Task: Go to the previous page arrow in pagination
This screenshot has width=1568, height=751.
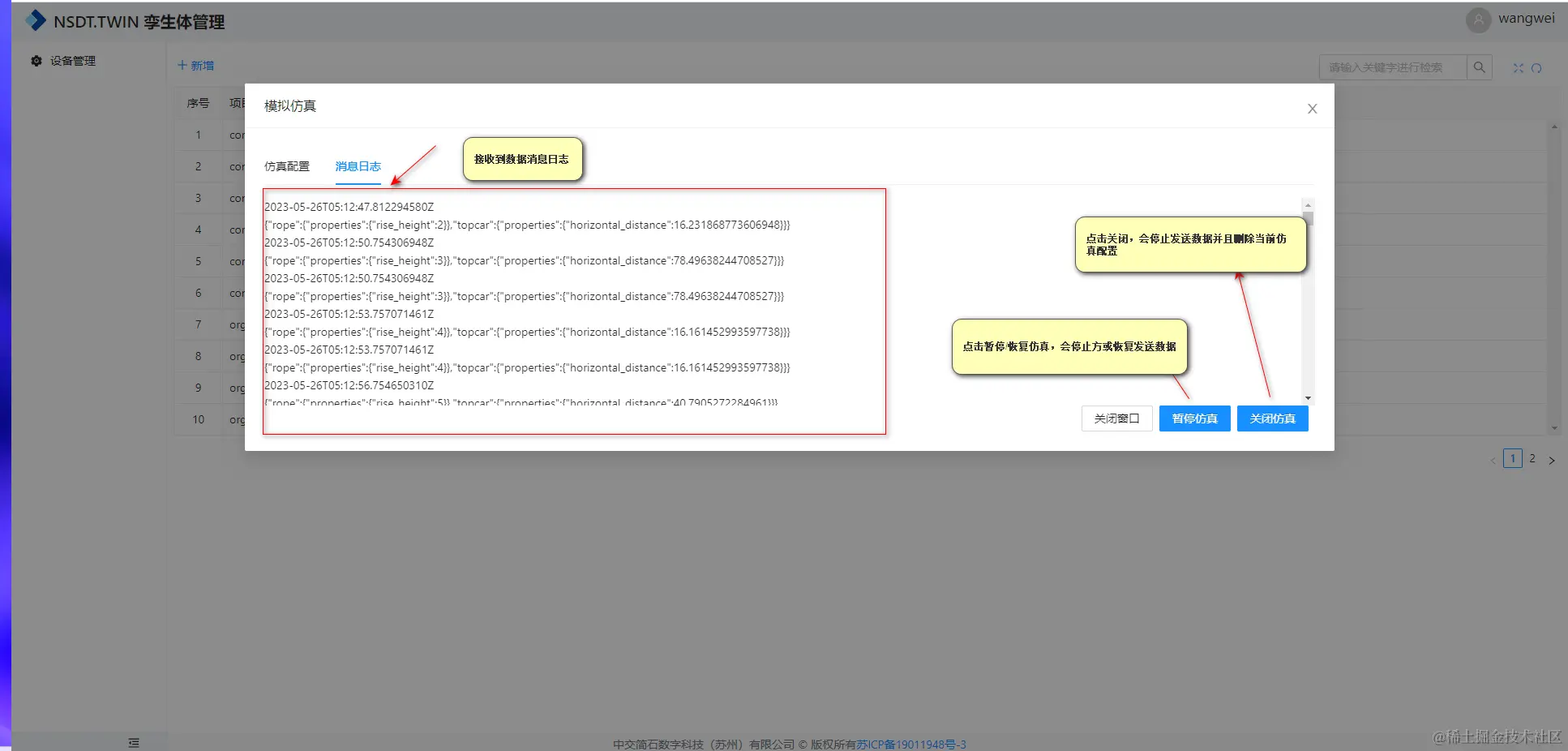Action: [x=1493, y=460]
